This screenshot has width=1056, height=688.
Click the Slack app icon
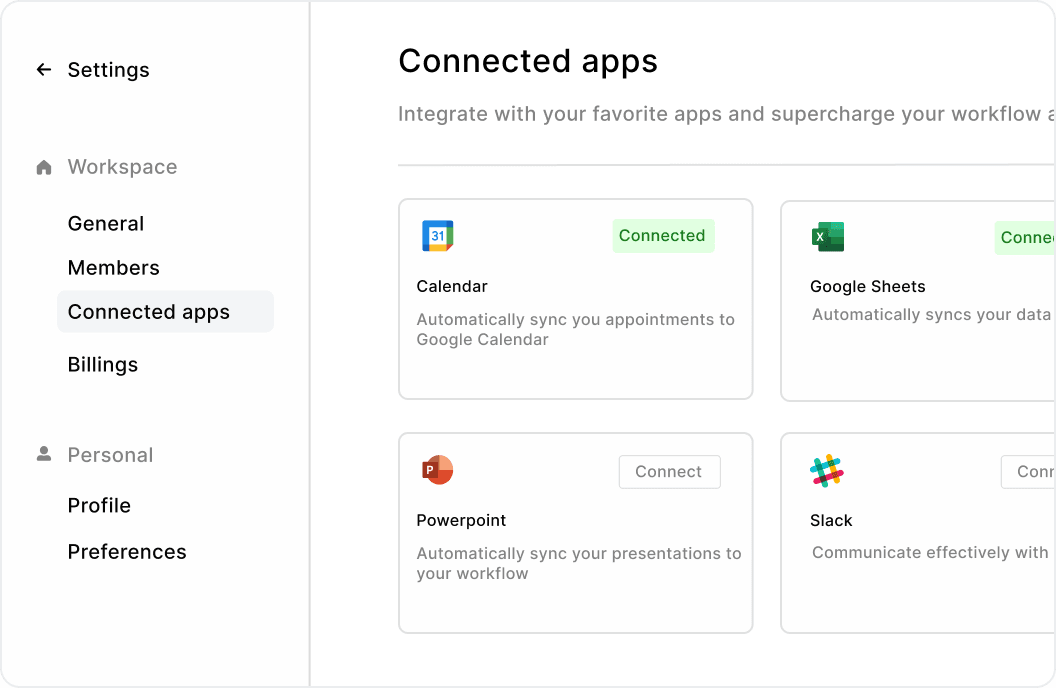pyautogui.click(x=827, y=471)
